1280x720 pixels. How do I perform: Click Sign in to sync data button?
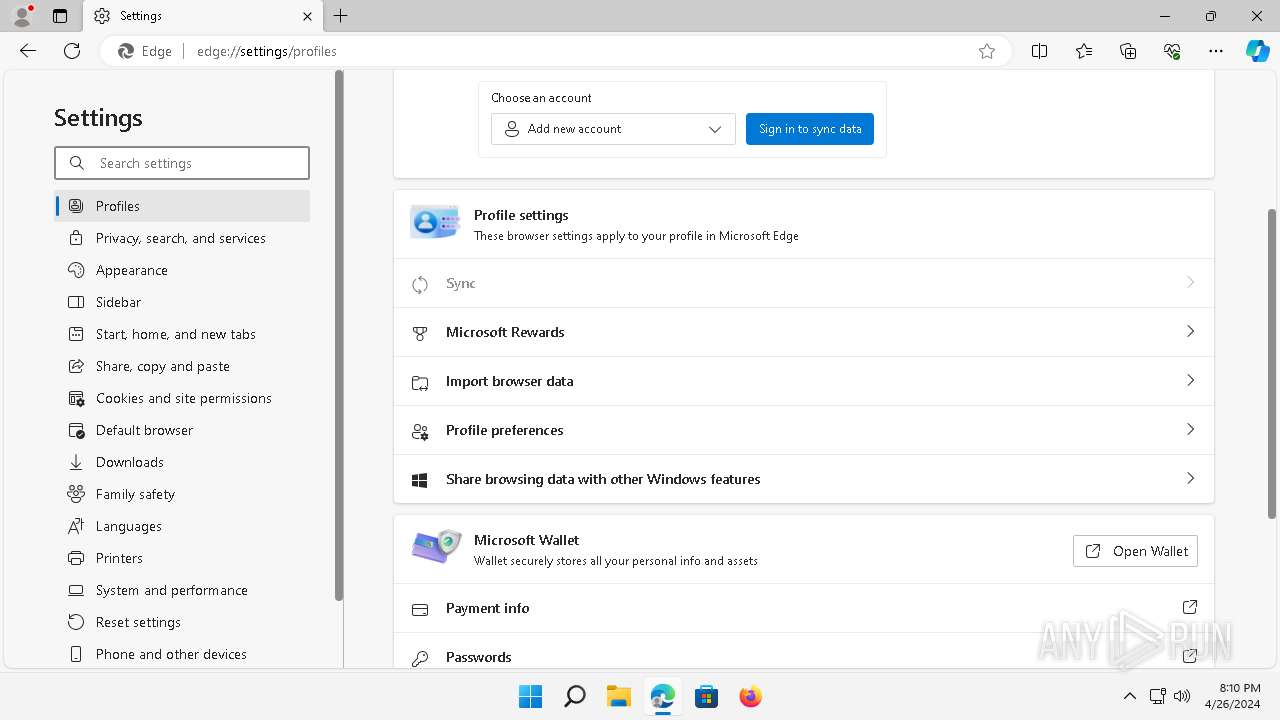(x=810, y=129)
